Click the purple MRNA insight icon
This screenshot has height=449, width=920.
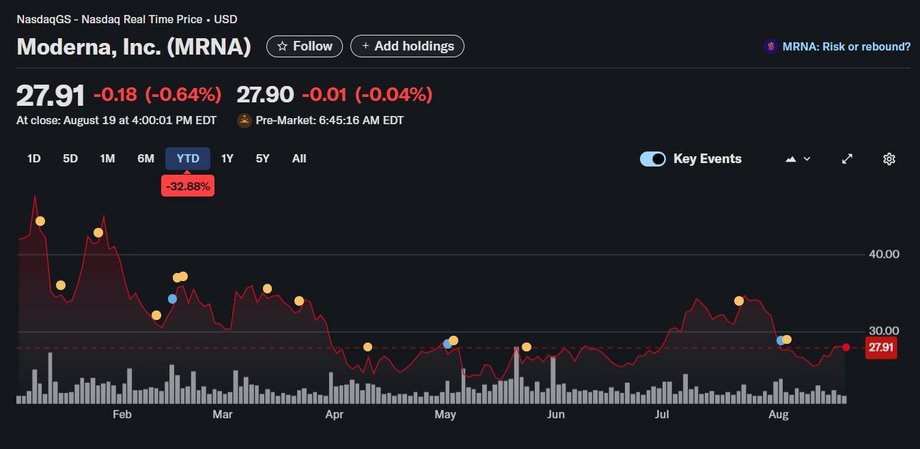[770, 46]
